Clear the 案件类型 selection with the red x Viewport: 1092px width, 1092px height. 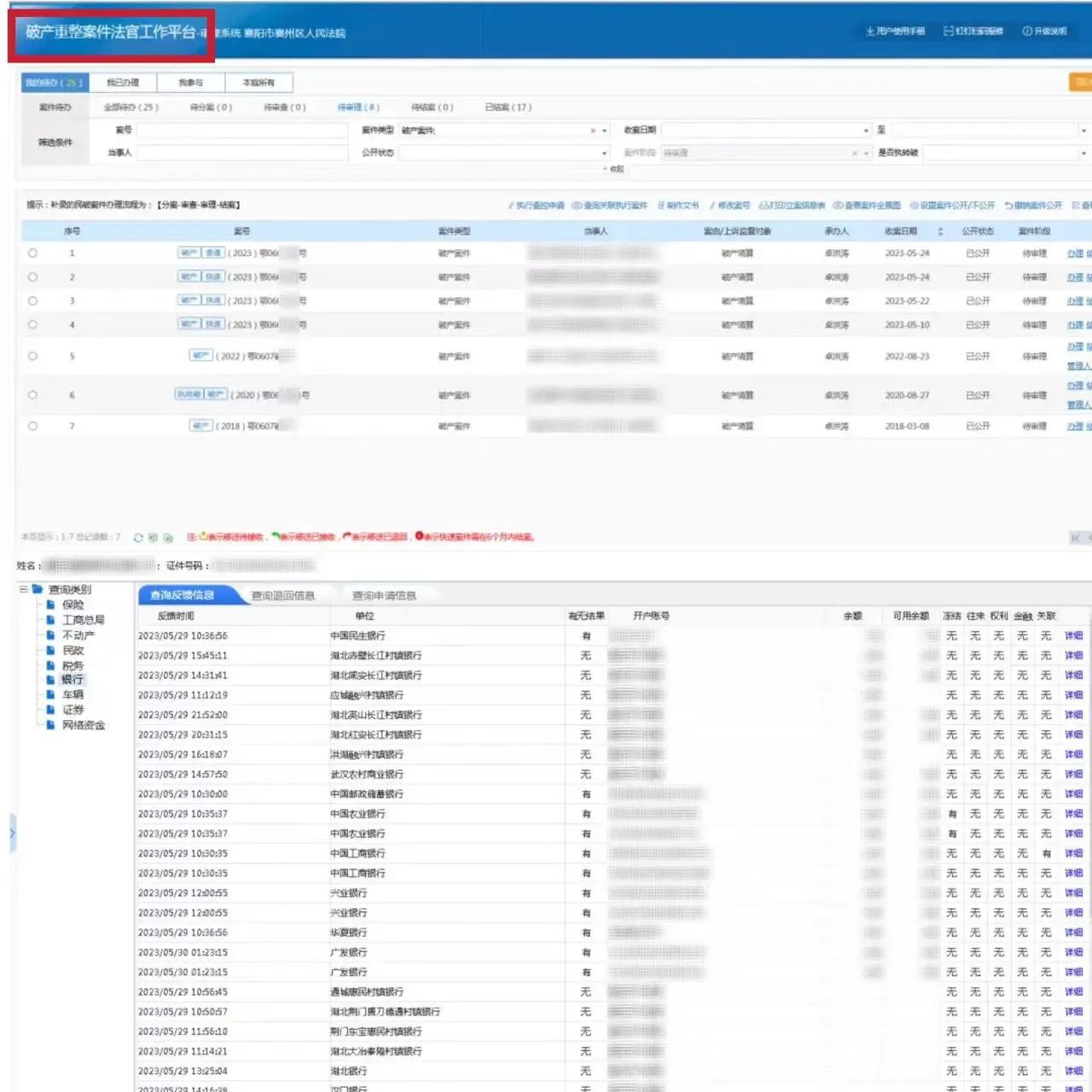point(593,131)
